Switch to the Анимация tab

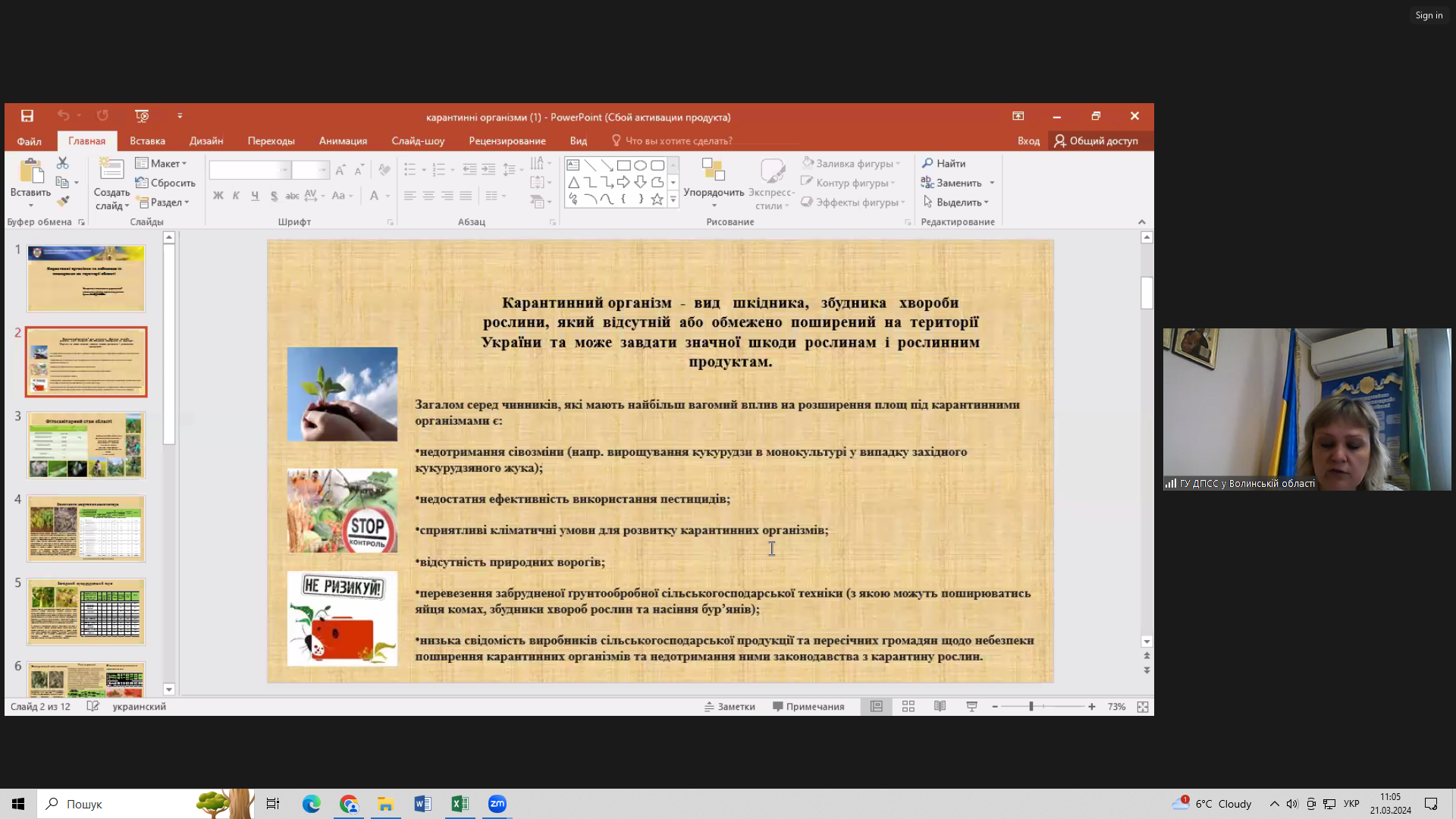[343, 141]
